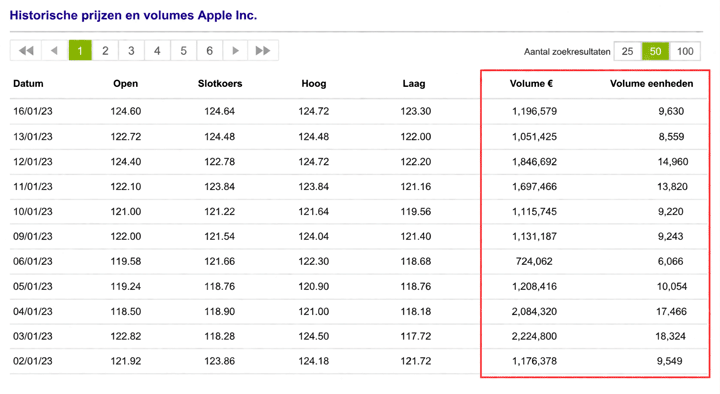Select date cell 05/01/23
Viewport: 720px width, 394px height.
(33, 286)
